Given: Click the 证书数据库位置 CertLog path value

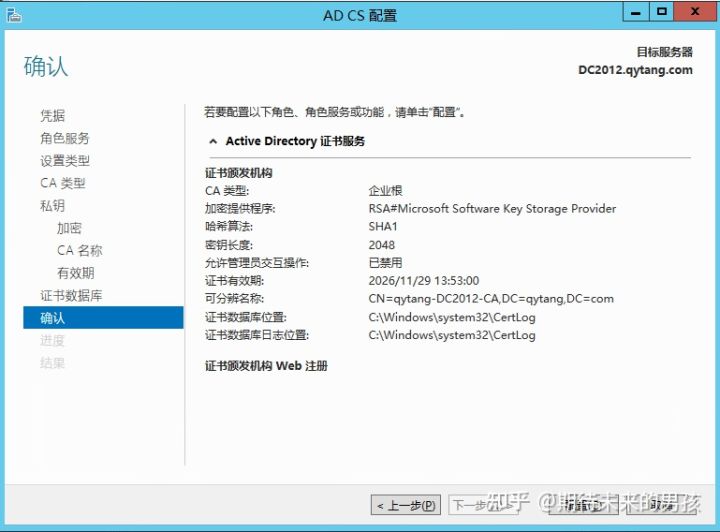Looking at the screenshot, I should click(x=452, y=317).
